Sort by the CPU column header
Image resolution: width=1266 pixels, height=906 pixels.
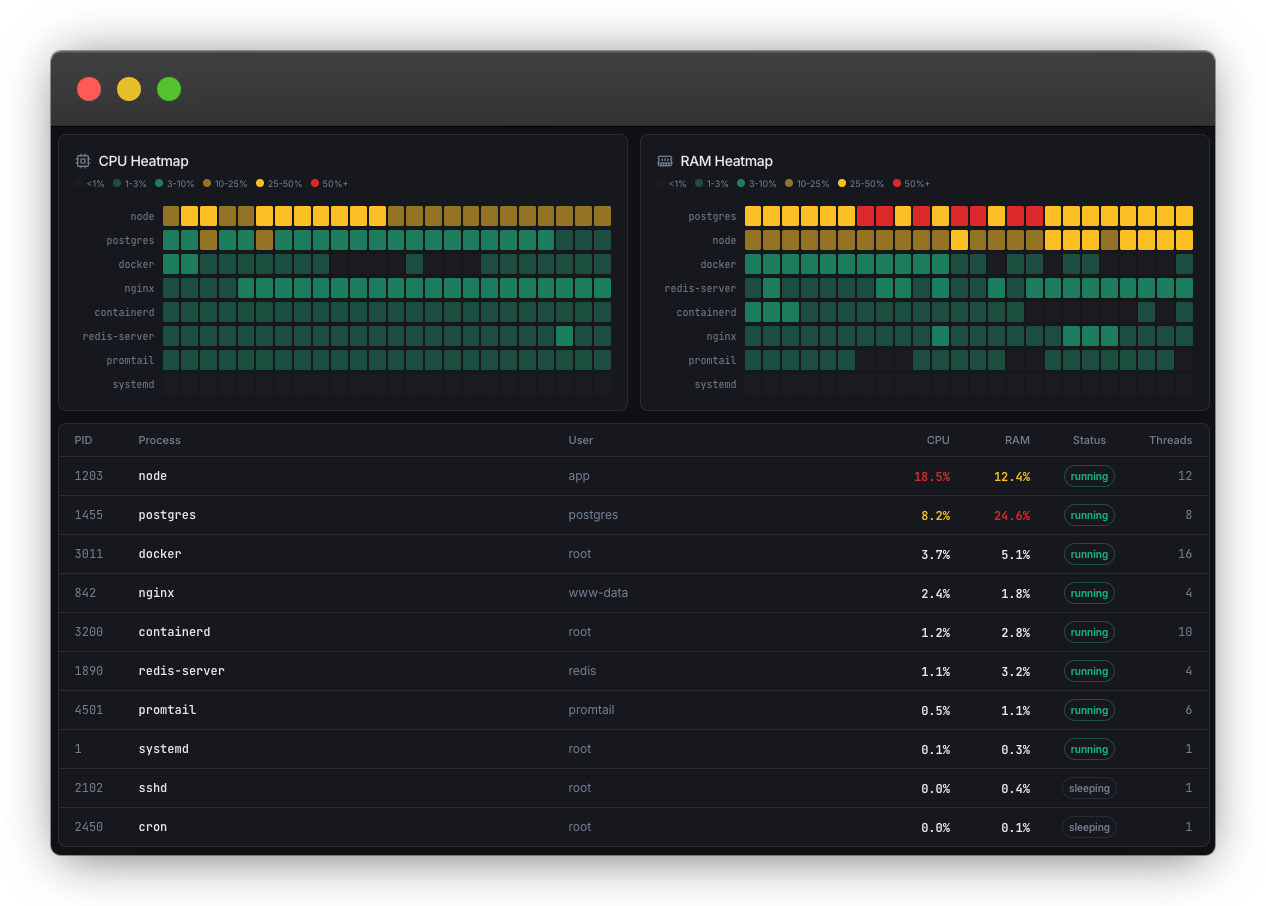(x=937, y=440)
